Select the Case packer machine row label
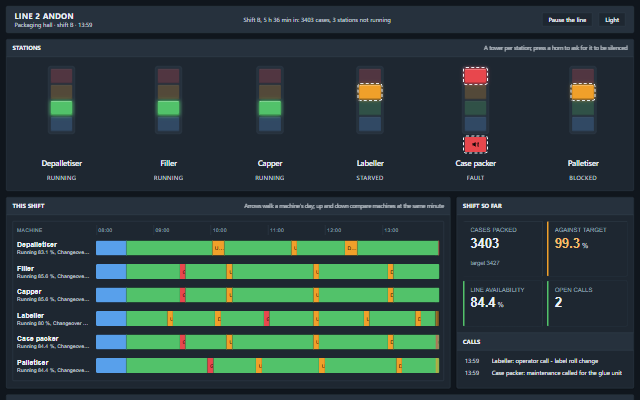The height and width of the screenshot is (400, 640). (x=53, y=342)
